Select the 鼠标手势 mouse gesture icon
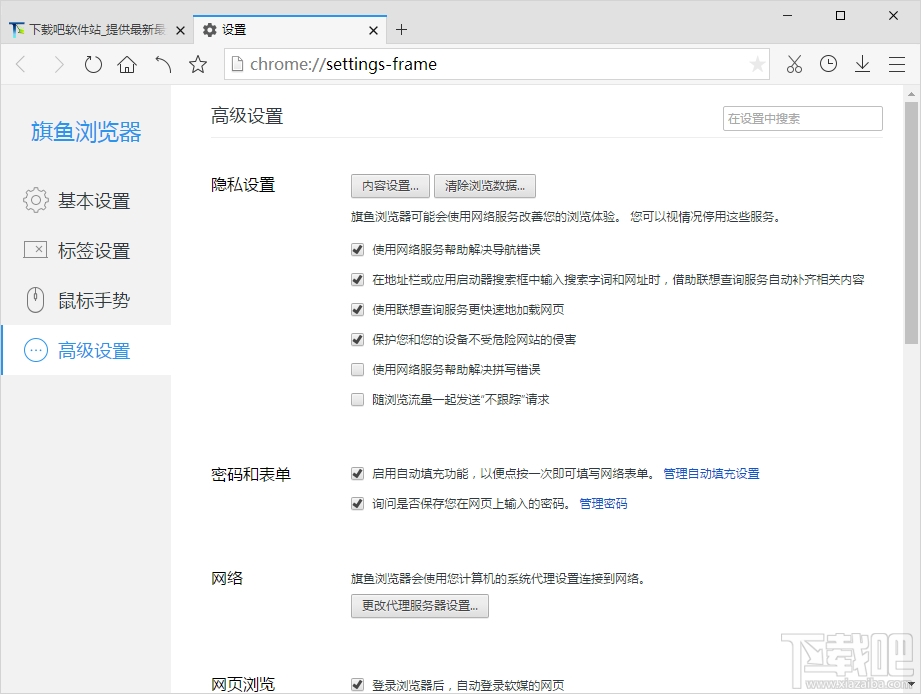Screen dimensions: 921x694 [x=35, y=300]
